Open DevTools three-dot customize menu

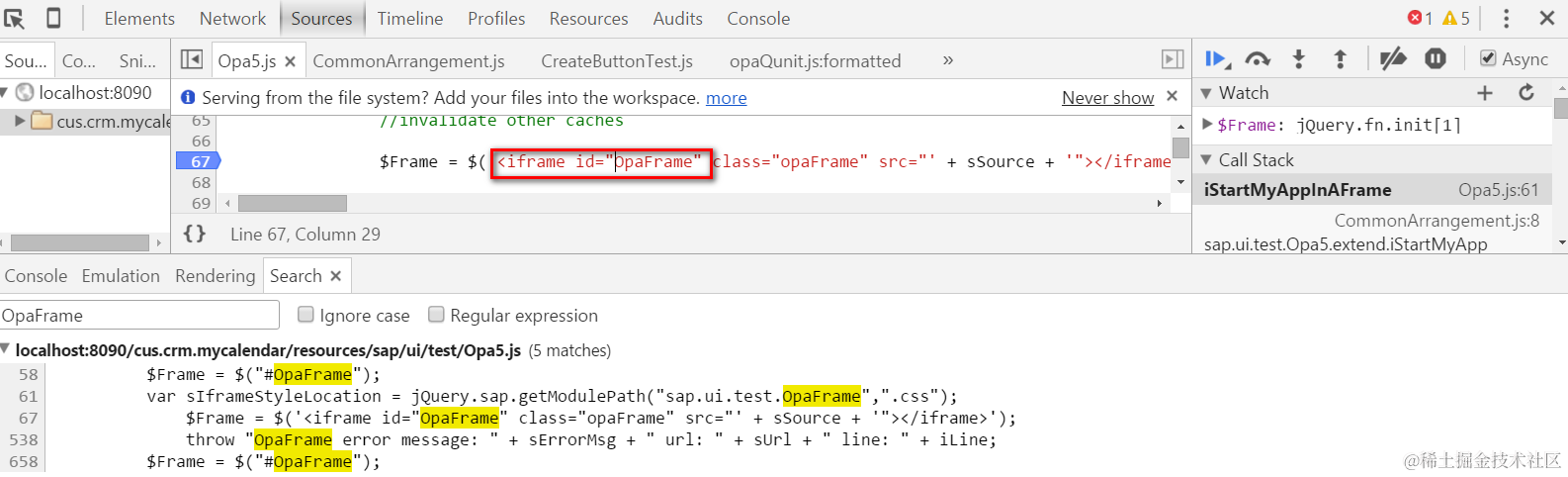pos(1506,18)
